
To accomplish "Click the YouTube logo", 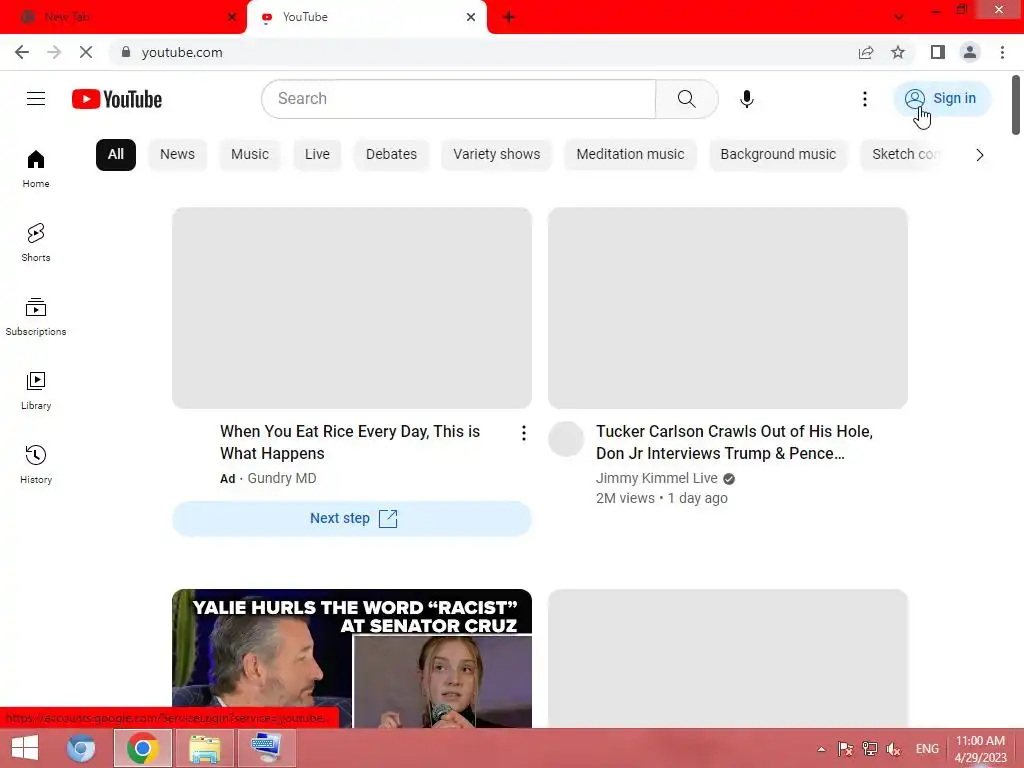I will point(117,99).
